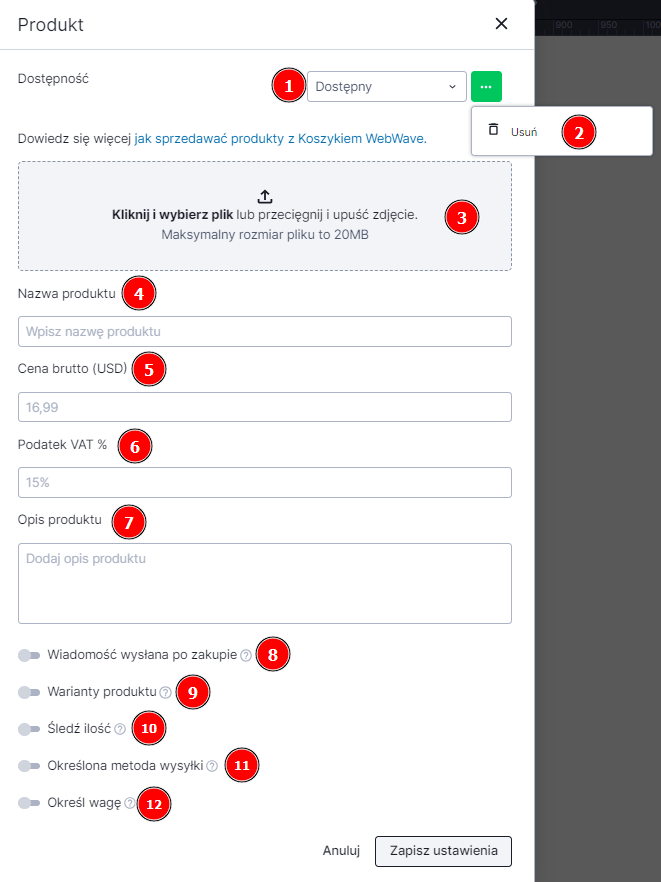Enable the Śledź ilość toggle
Screen dimensions: 661x882
tap(30, 729)
